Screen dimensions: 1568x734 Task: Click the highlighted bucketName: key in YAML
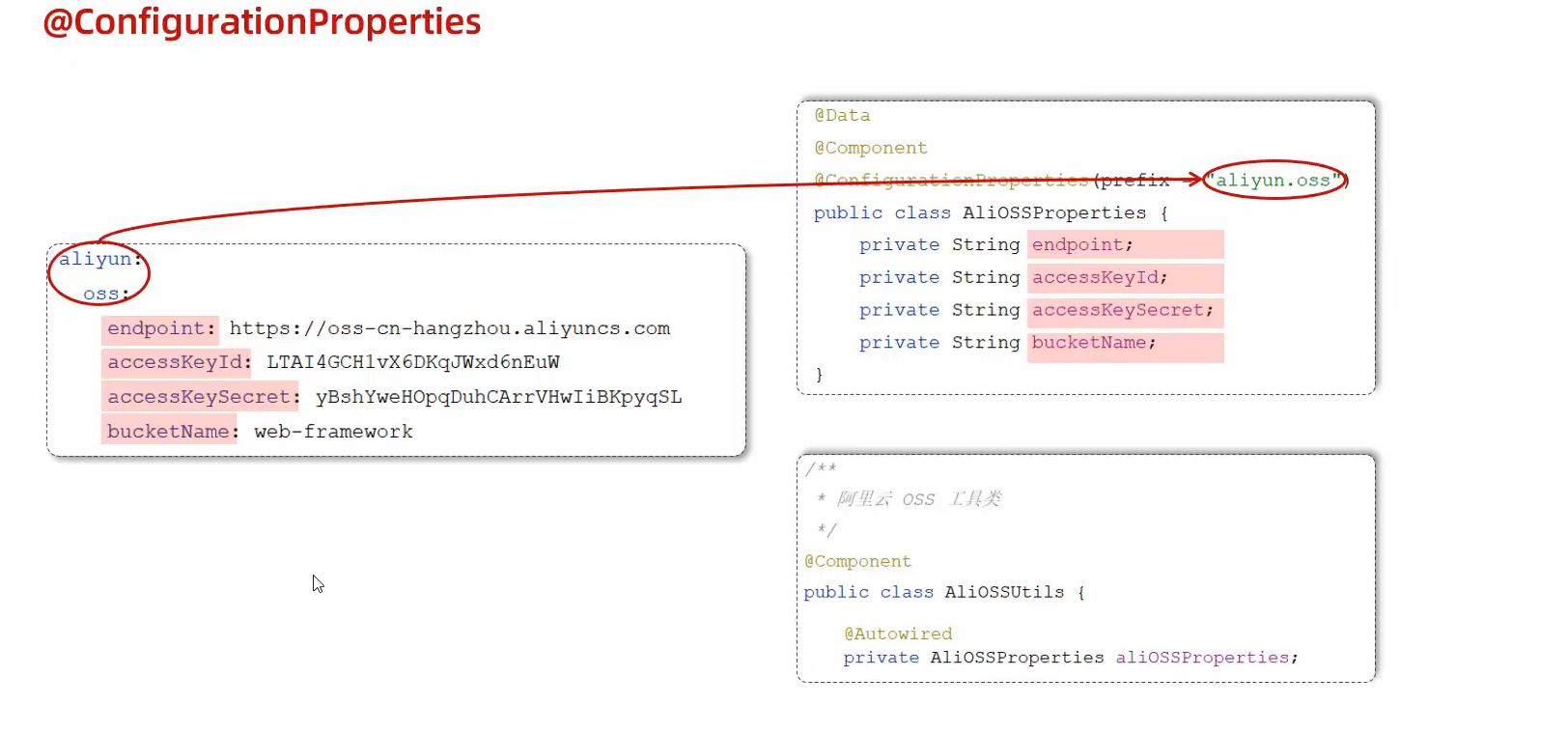pyautogui.click(x=172, y=432)
